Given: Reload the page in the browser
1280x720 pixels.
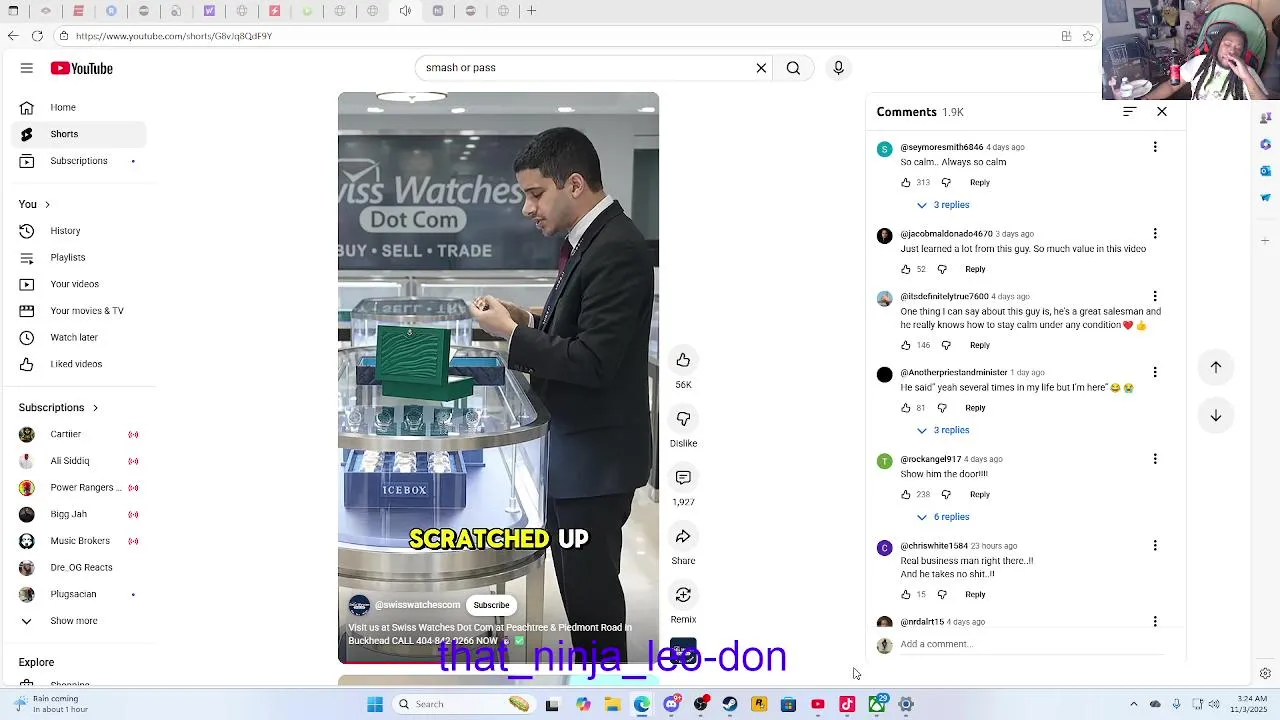Looking at the screenshot, I should 37,36.
